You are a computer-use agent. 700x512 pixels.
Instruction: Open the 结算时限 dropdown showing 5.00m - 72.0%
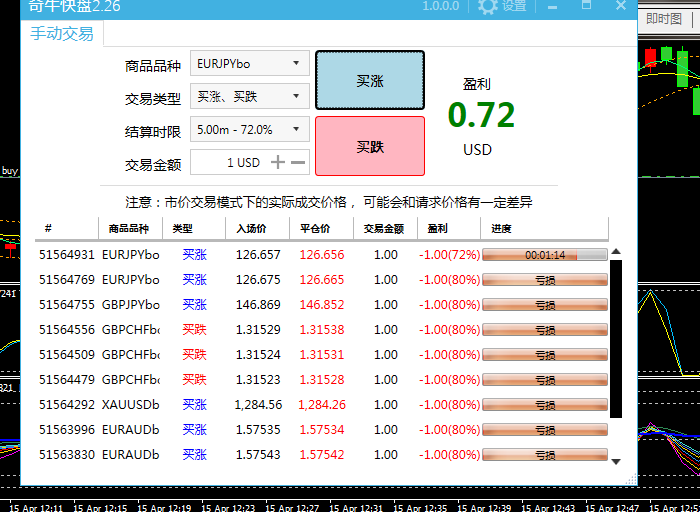click(x=249, y=130)
